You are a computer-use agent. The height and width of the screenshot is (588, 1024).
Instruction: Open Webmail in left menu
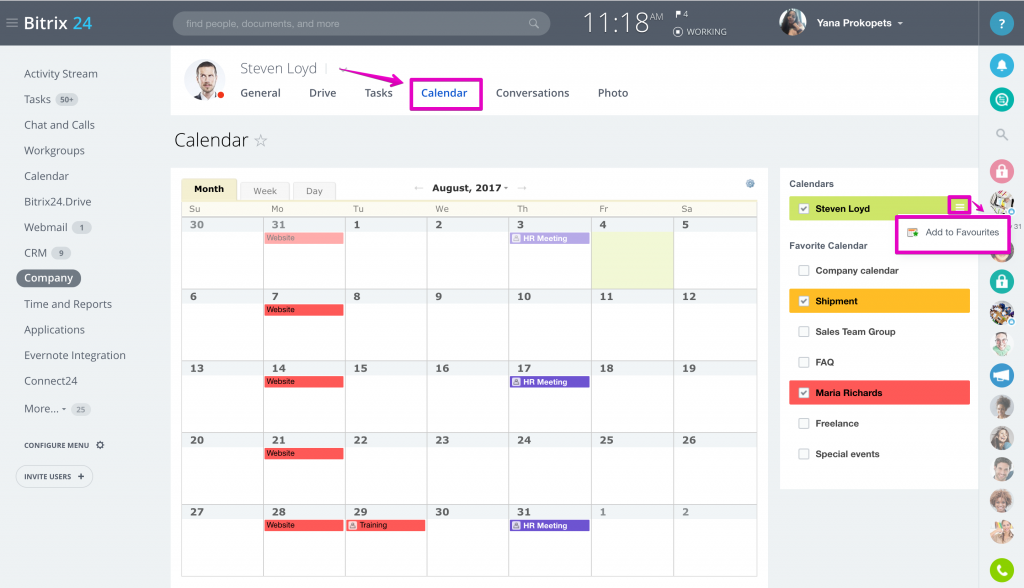click(46, 227)
